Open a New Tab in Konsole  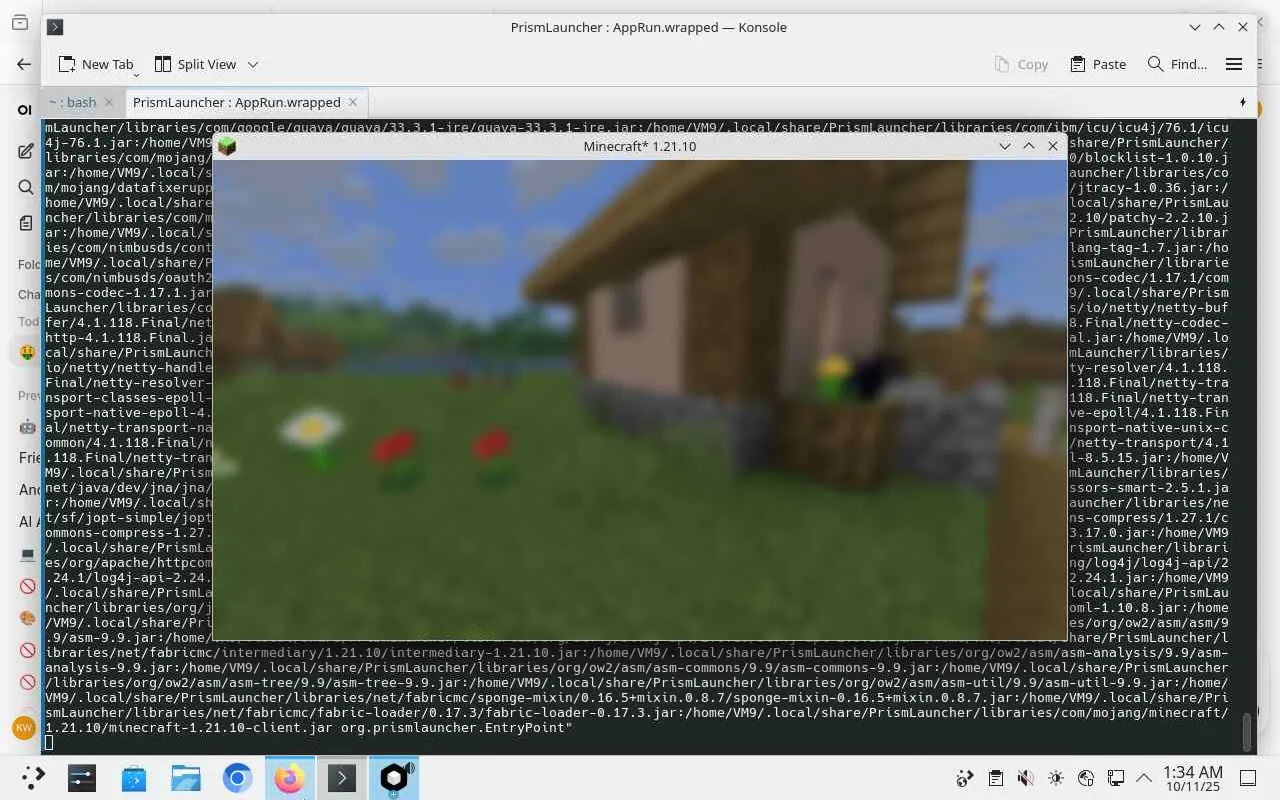click(95, 64)
